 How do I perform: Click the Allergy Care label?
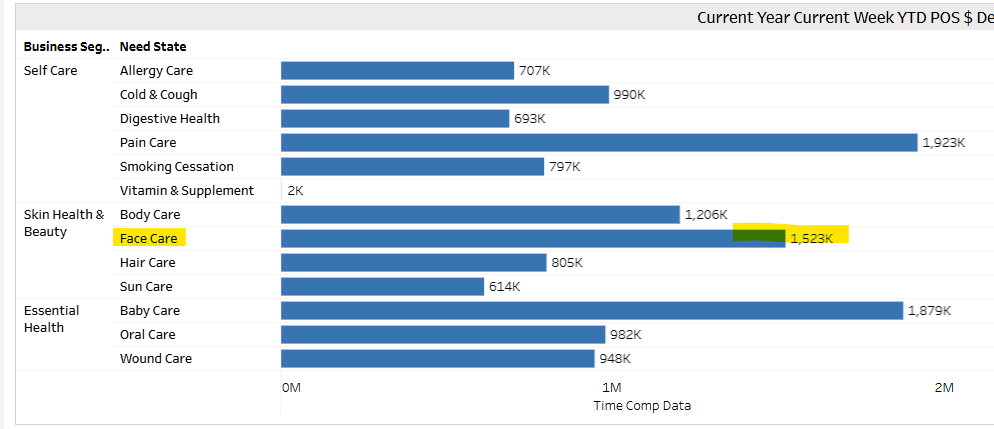[156, 71]
